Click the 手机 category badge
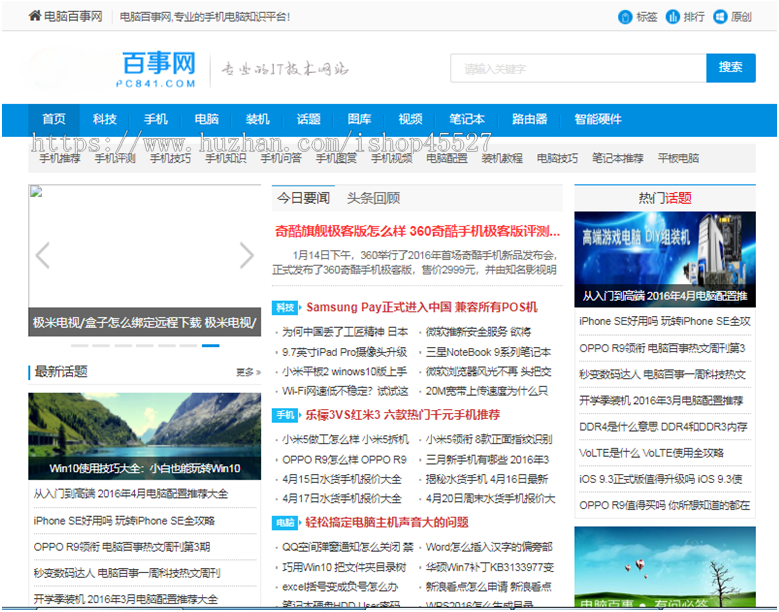The height and width of the screenshot is (612, 779). tap(285, 415)
